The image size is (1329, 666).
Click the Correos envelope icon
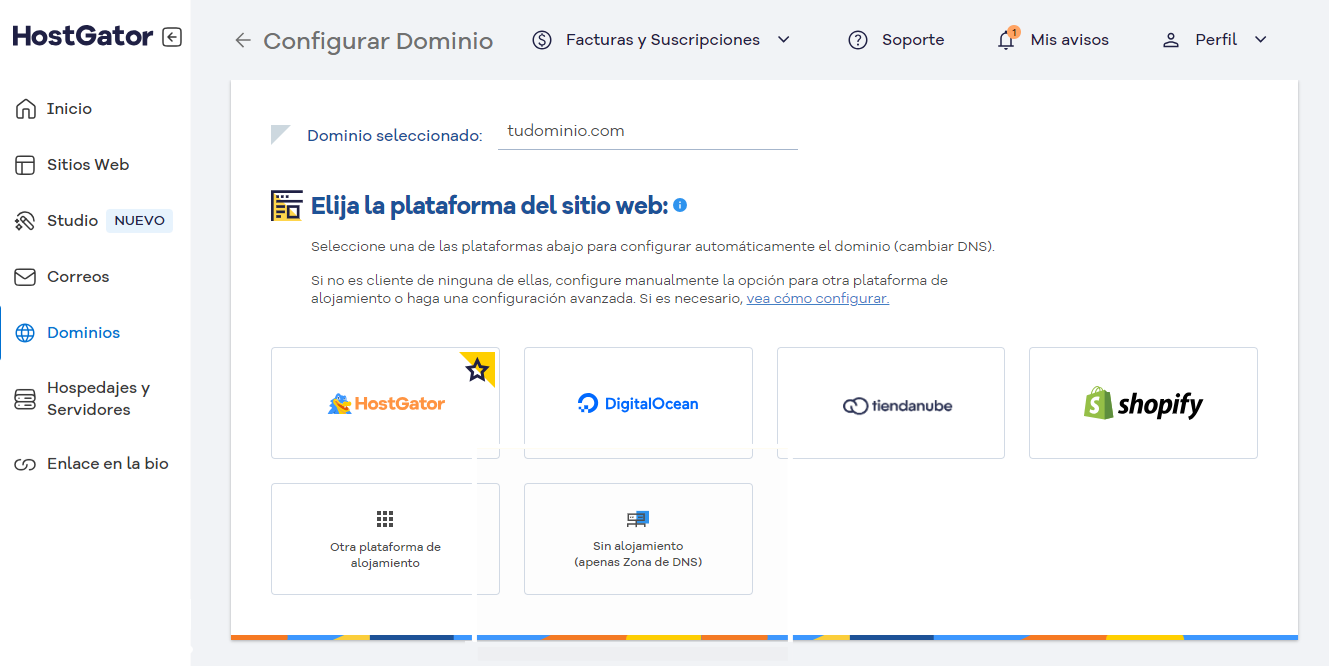[25, 277]
